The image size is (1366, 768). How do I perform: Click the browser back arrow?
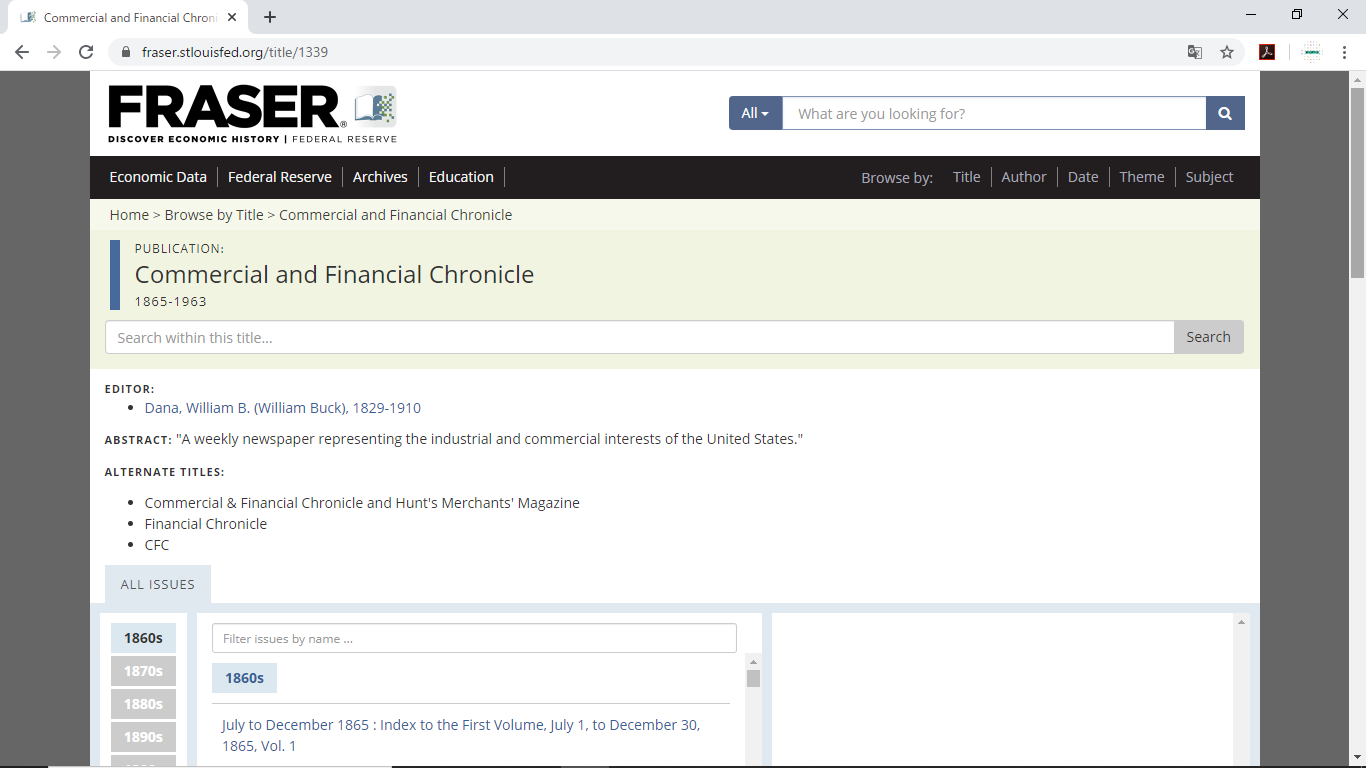tap(22, 52)
